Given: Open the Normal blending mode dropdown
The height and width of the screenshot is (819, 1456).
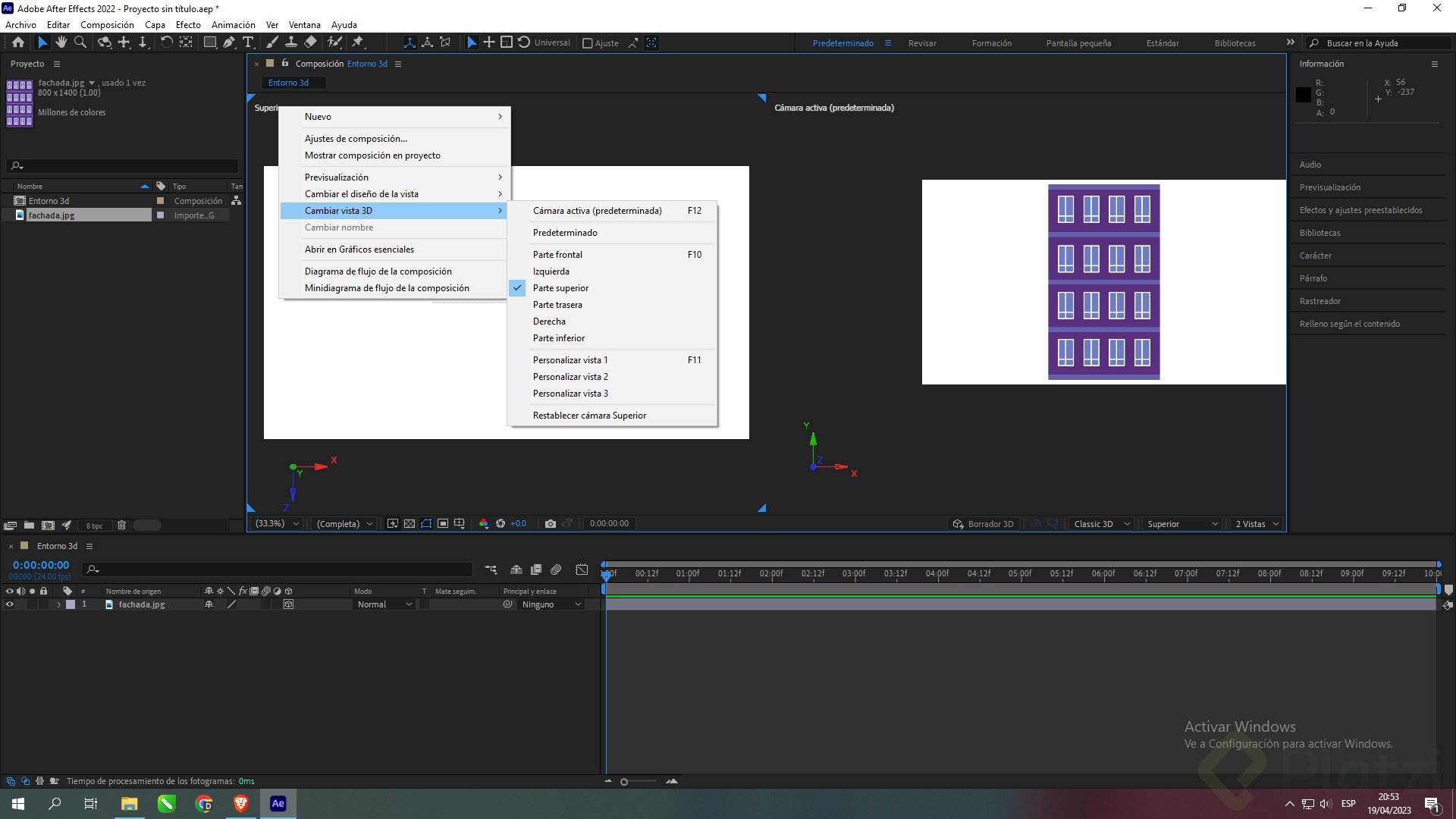Looking at the screenshot, I should coord(384,604).
